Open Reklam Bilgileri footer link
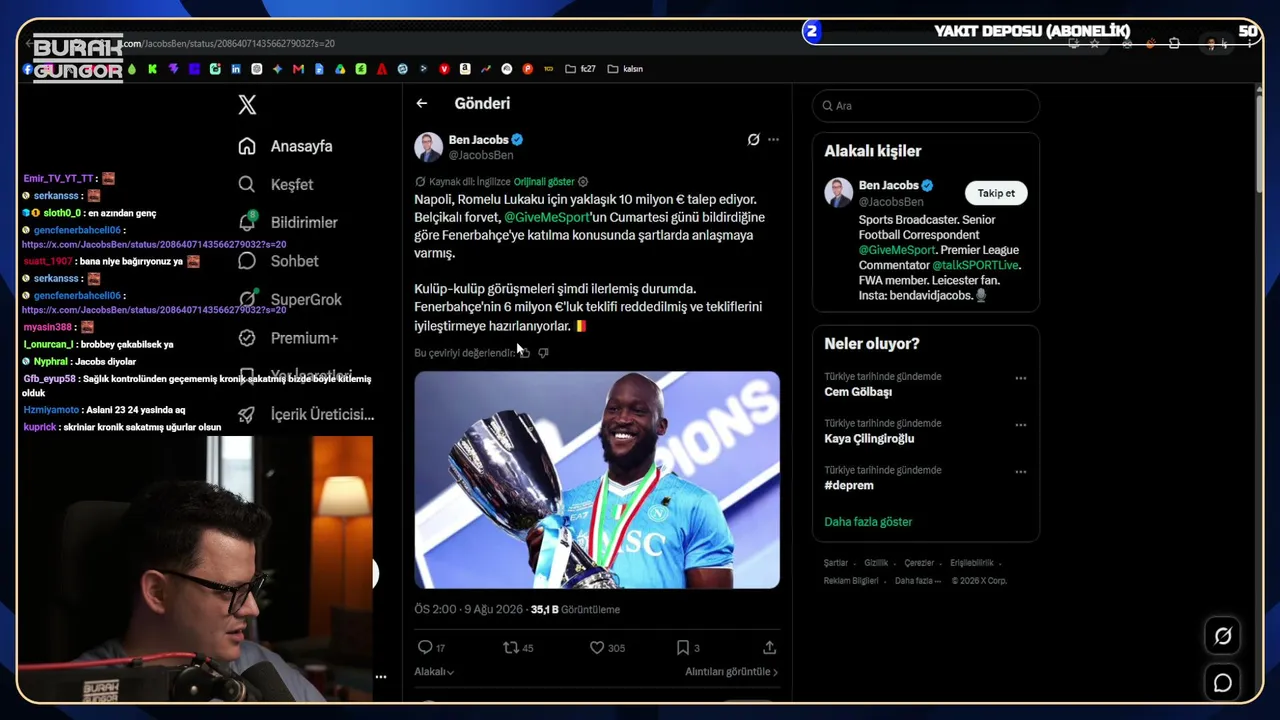The image size is (1280, 720). 851,581
